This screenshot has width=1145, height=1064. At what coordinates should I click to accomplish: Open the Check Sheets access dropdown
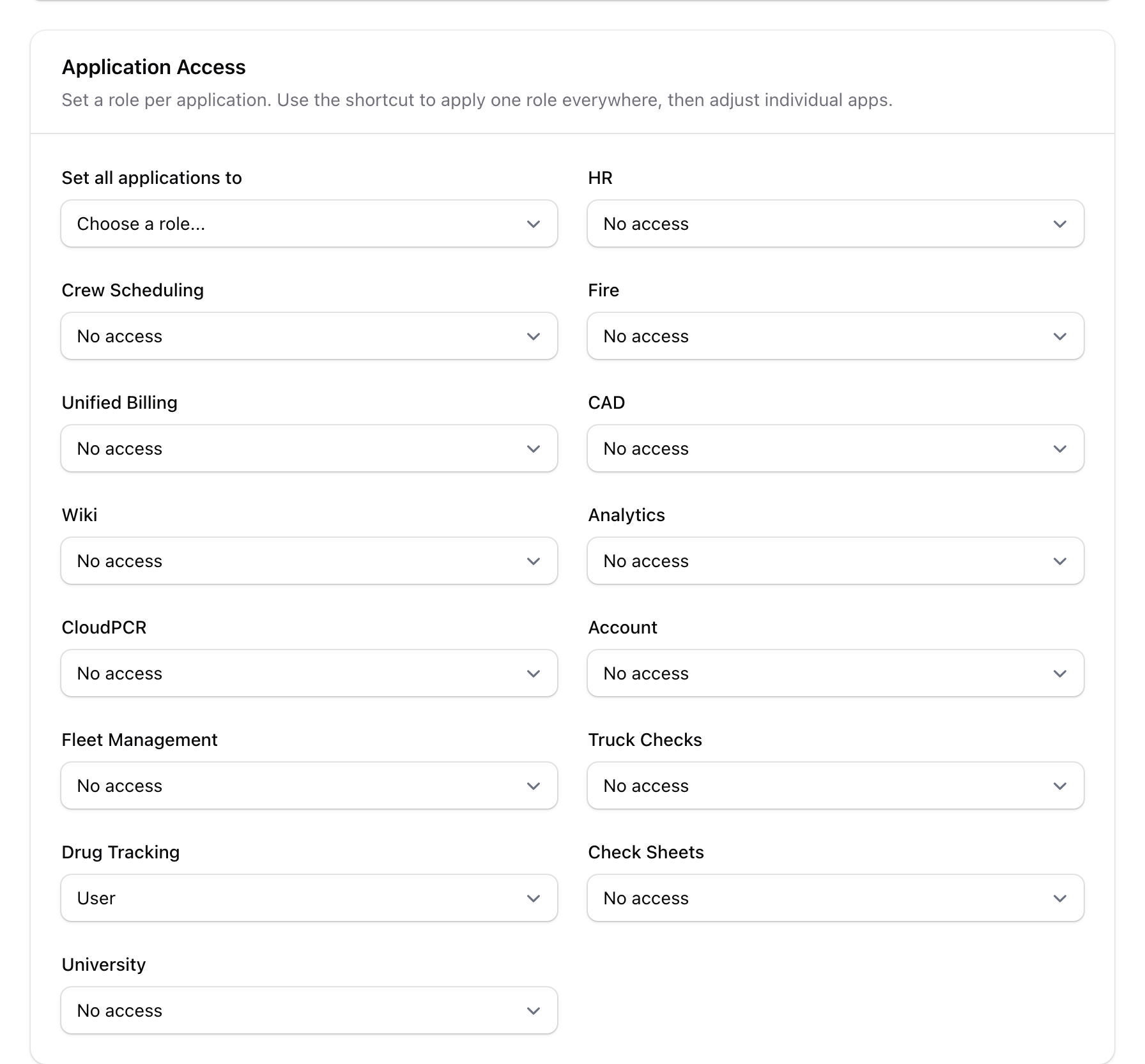[x=836, y=898]
